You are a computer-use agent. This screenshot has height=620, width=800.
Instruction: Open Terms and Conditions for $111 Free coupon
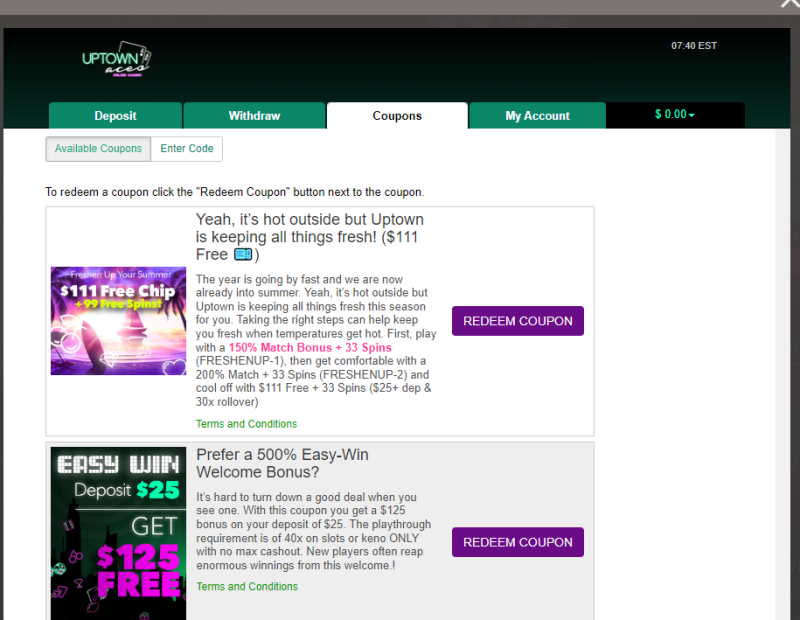(x=246, y=424)
